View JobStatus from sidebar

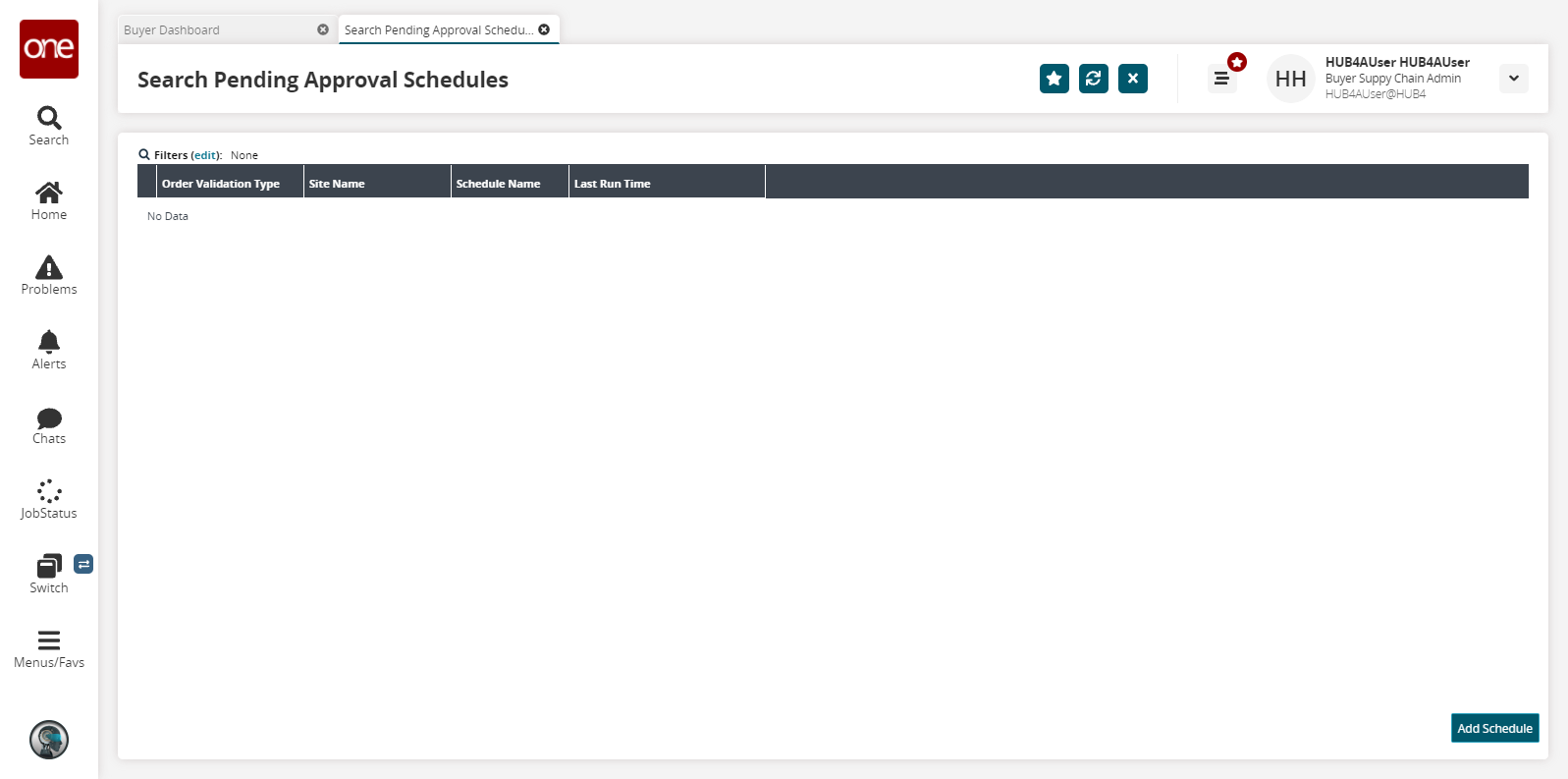(49, 500)
